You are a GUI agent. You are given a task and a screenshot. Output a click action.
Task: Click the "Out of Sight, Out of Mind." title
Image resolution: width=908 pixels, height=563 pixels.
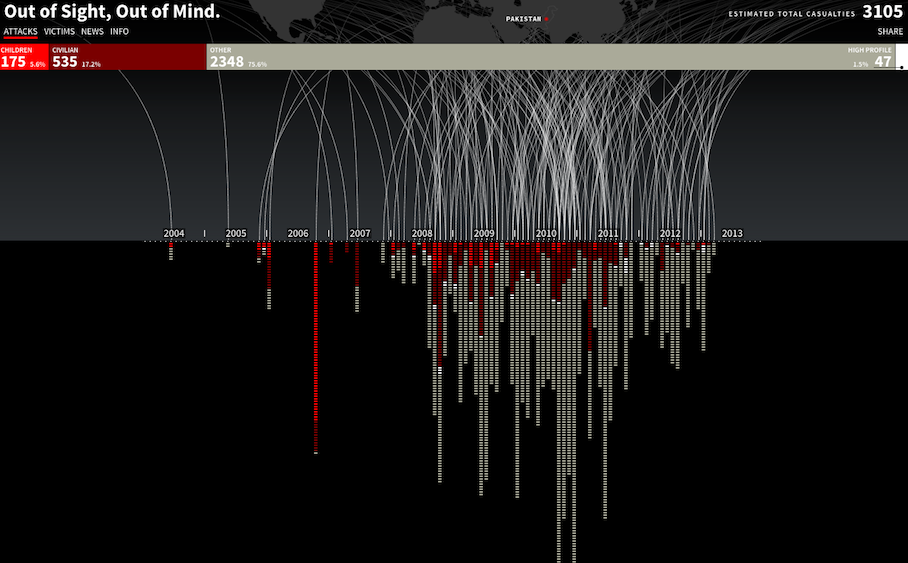[112, 12]
